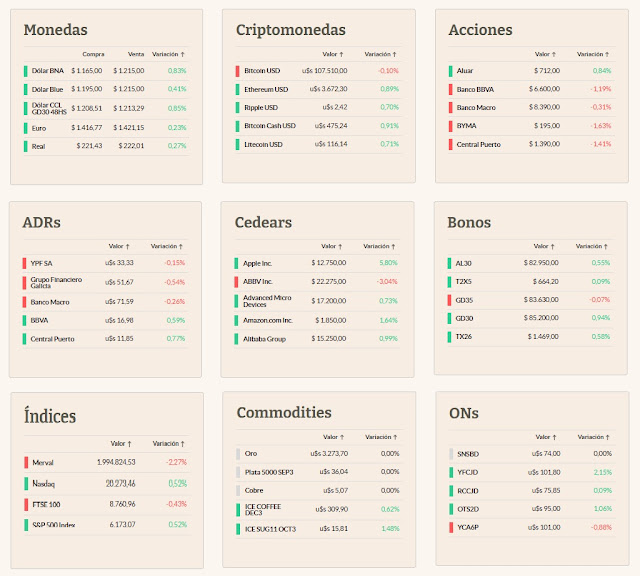This screenshot has width=640, height=576.
Task: Open the ADRs section heading
Action: tap(42, 222)
